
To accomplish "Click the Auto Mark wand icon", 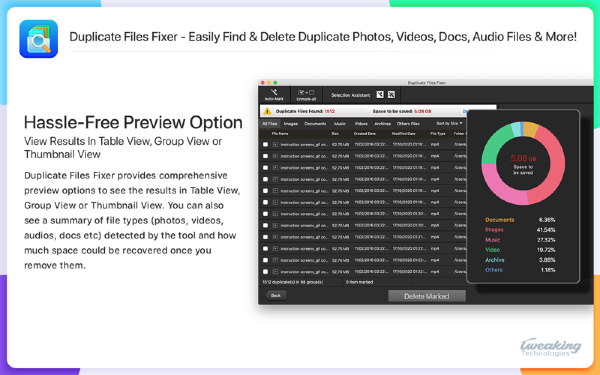I will (274, 92).
